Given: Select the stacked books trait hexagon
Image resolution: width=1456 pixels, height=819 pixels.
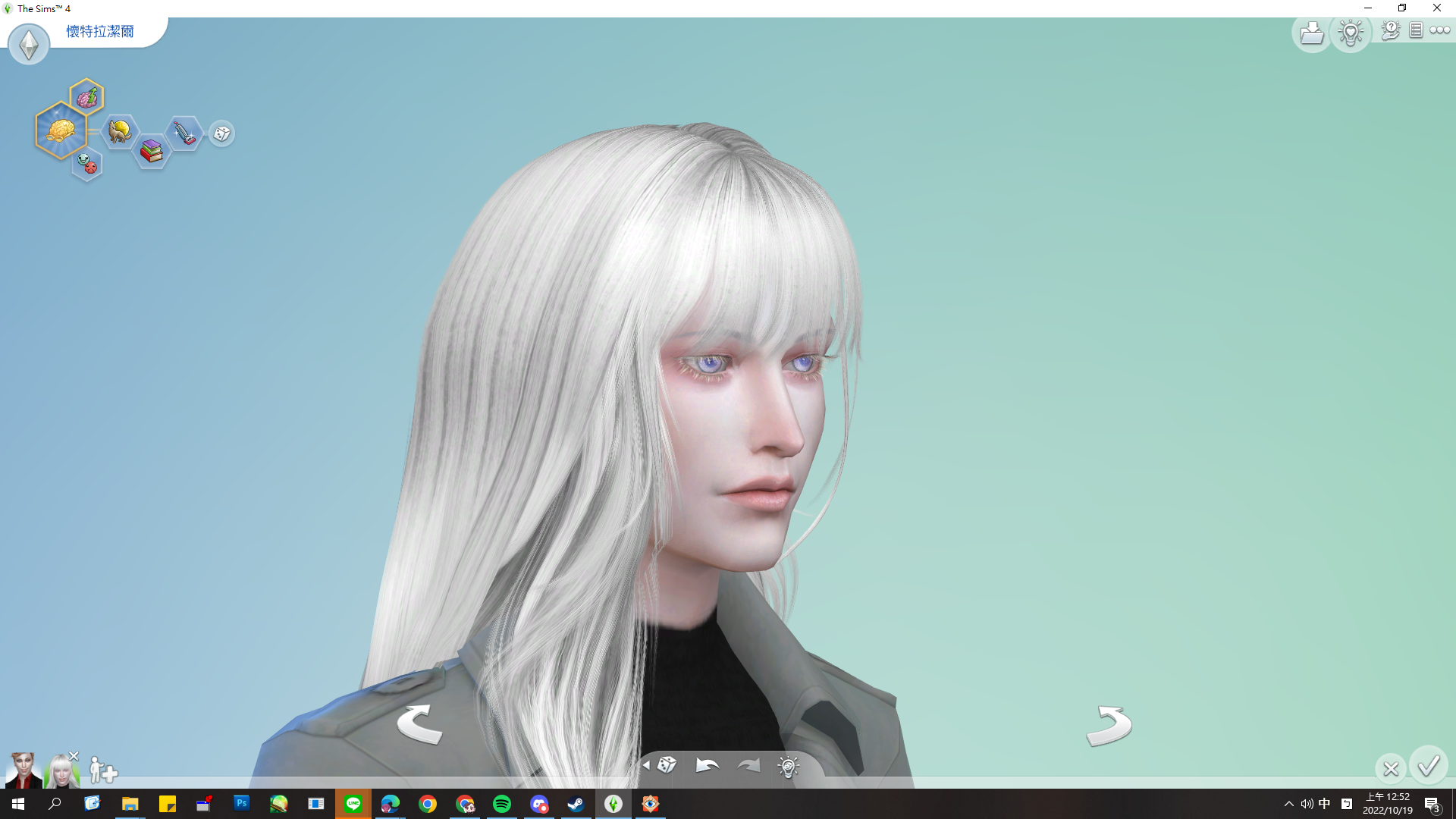Looking at the screenshot, I should click(152, 152).
